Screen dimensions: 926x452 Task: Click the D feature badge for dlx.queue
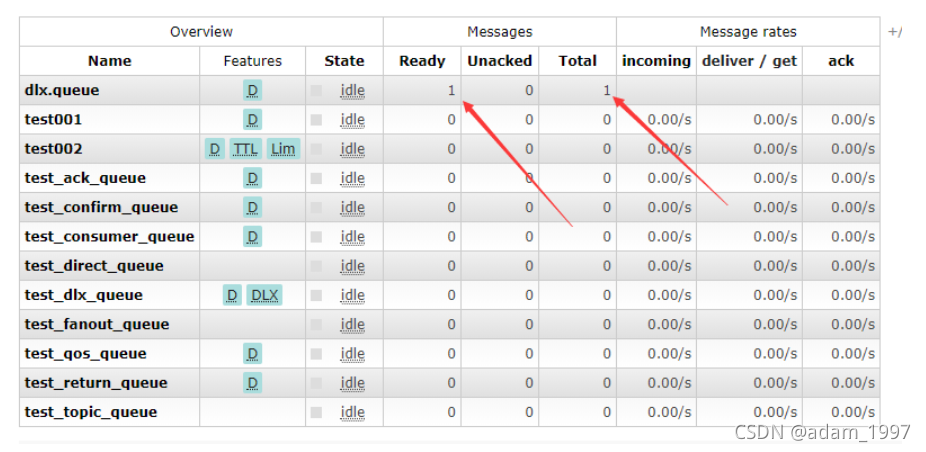252,90
